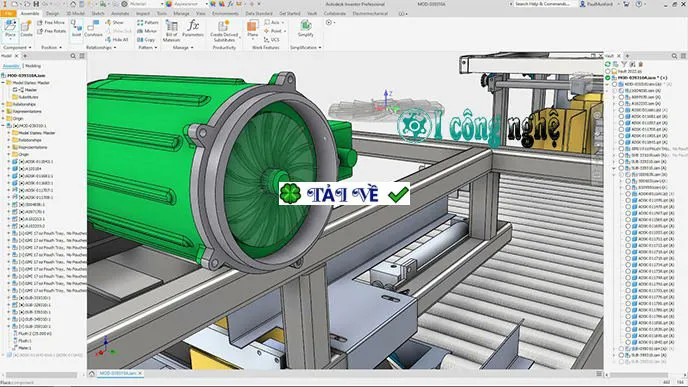Select the Create component tool
This screenshot has width=688, height=387.
[x=26, y=29]
